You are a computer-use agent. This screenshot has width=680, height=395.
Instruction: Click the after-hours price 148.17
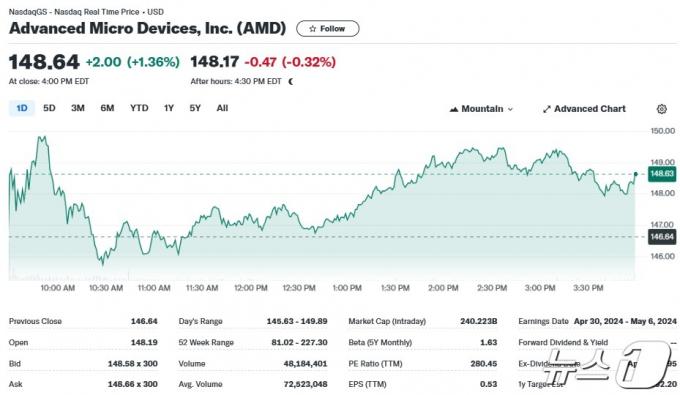click(x=215, y=62)
